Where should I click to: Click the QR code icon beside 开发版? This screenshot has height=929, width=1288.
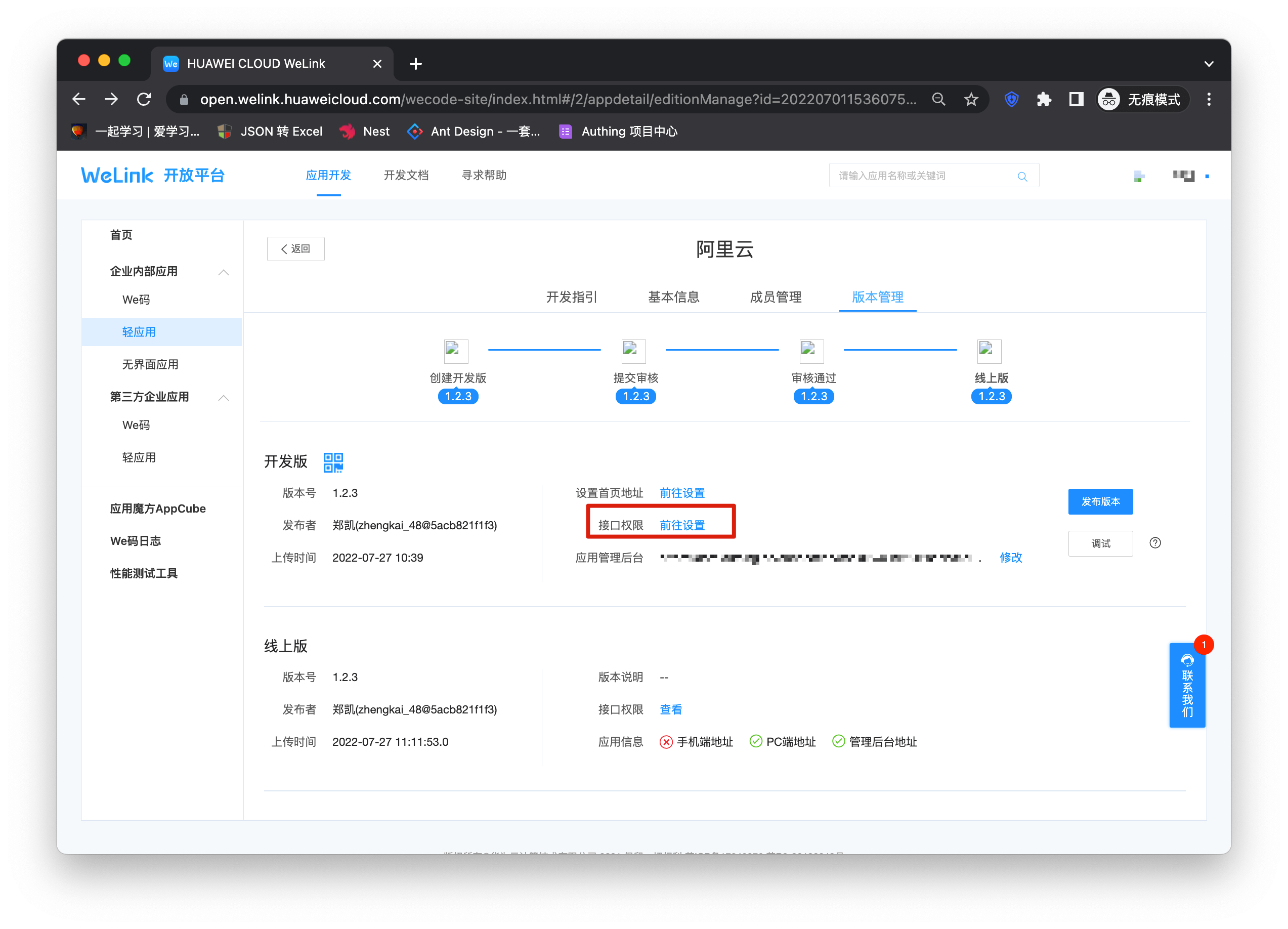pos(333,462)
